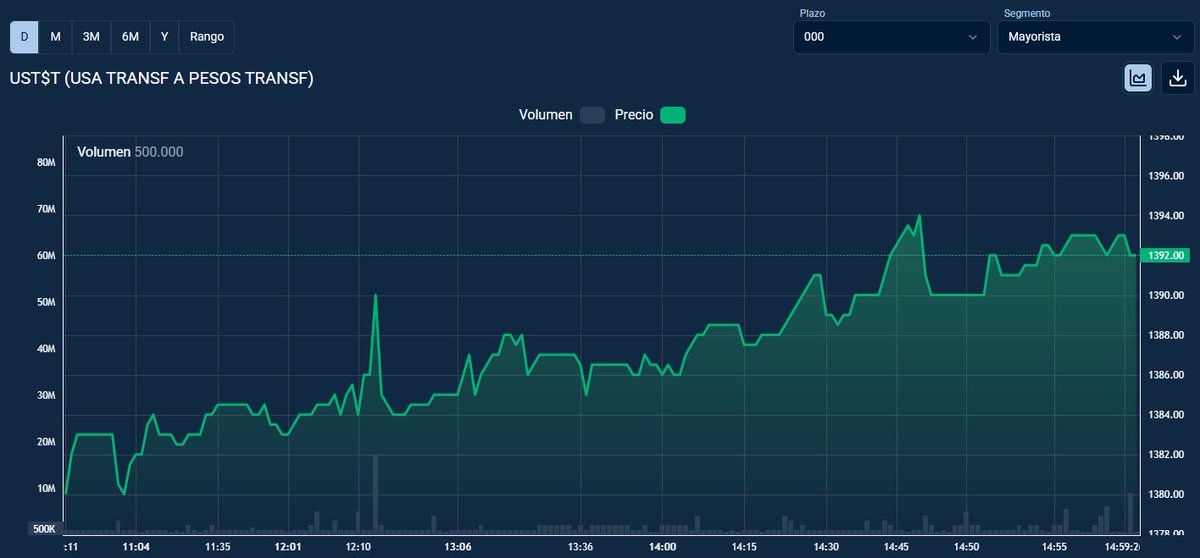Click the 500K volume axis label

coord(44,528)
